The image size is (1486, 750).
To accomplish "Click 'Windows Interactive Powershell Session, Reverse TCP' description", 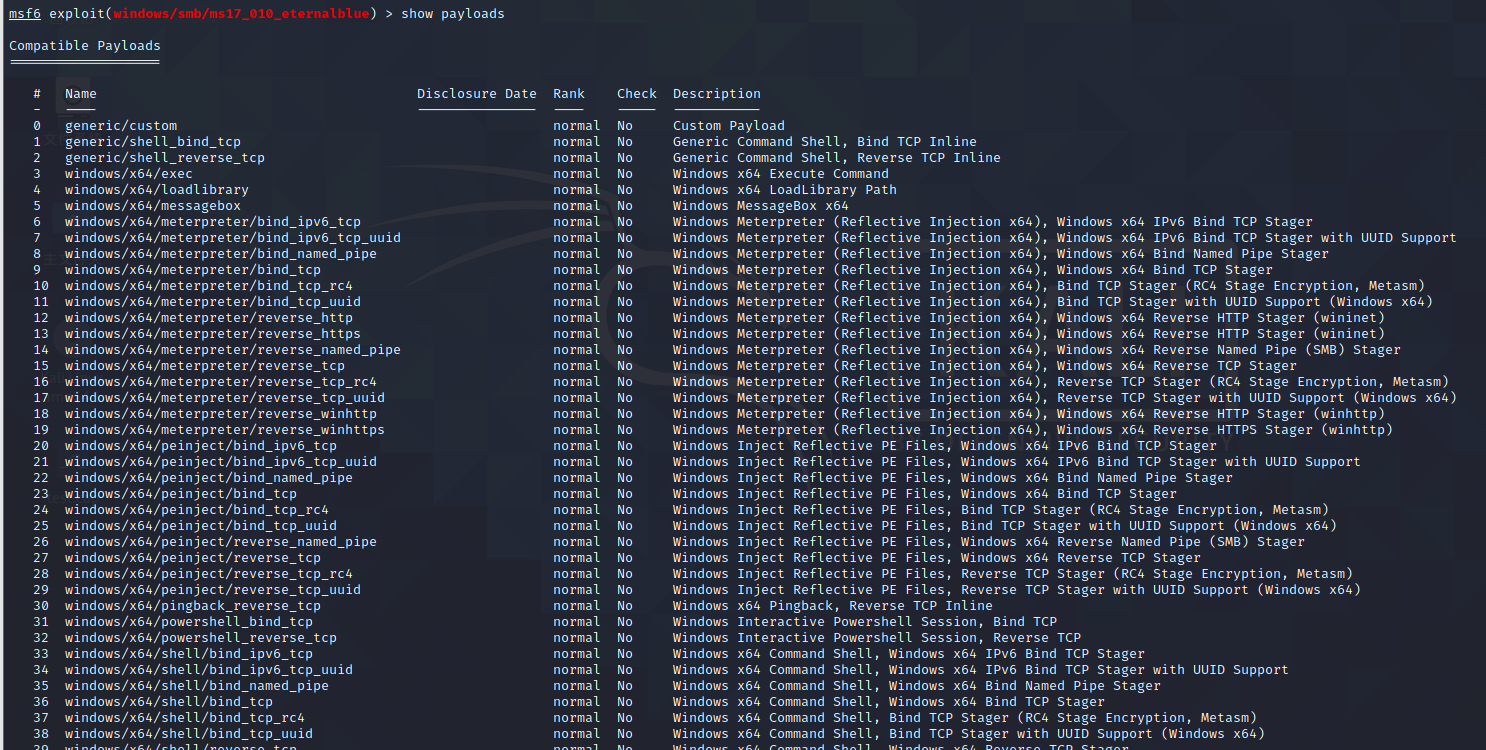I will 877,638.
